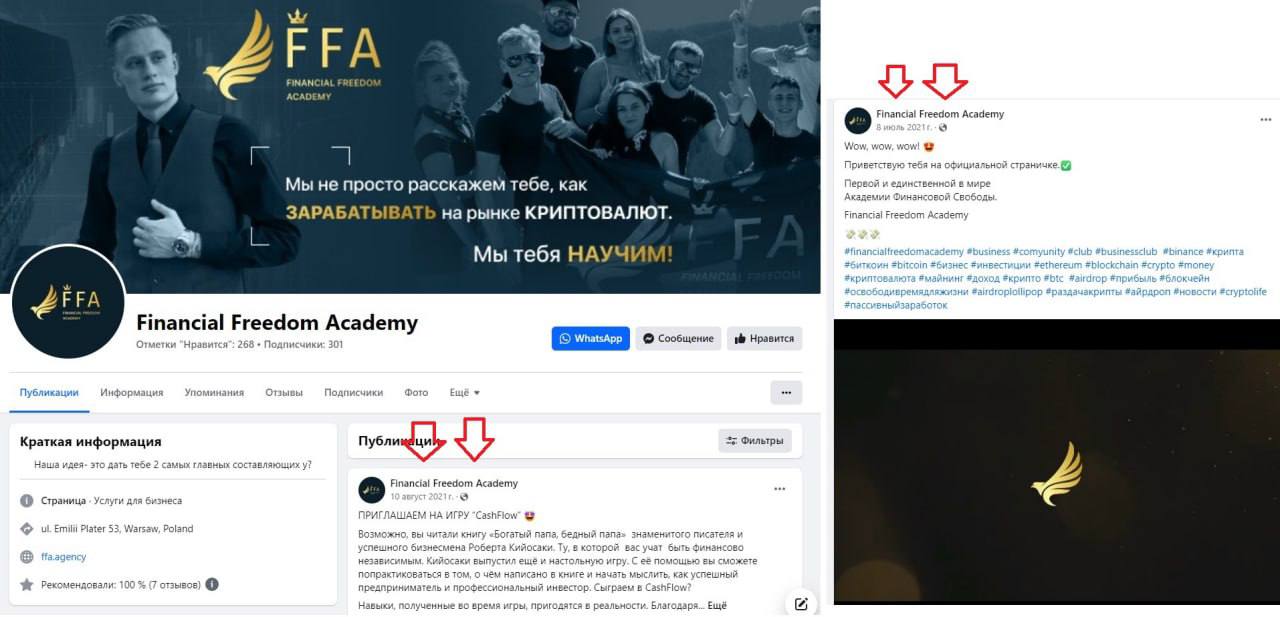Click the August post author avatar

tap(372, 490)
